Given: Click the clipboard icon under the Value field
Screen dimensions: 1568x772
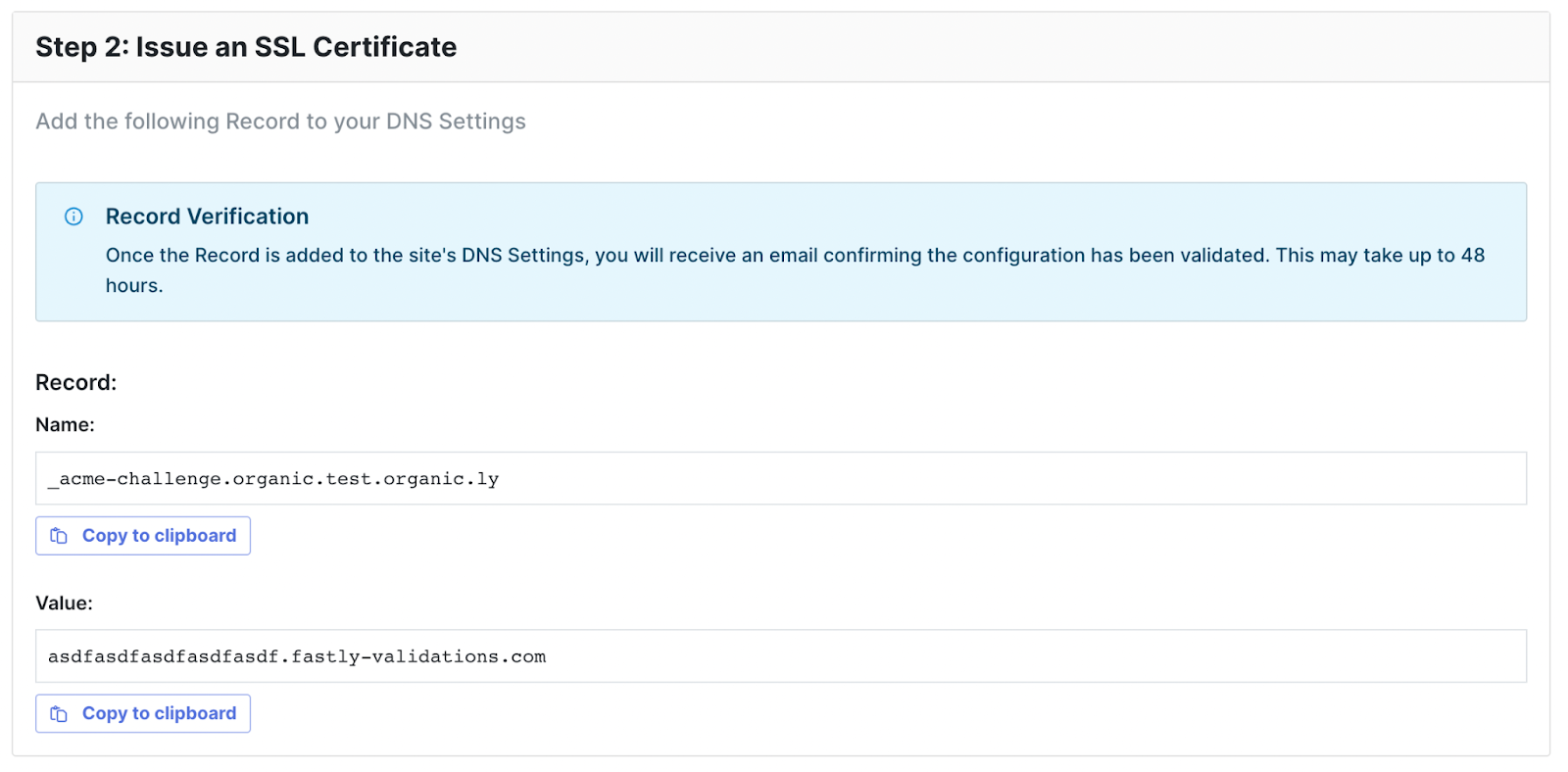Looking at the screenshot, I should point(59,714).
